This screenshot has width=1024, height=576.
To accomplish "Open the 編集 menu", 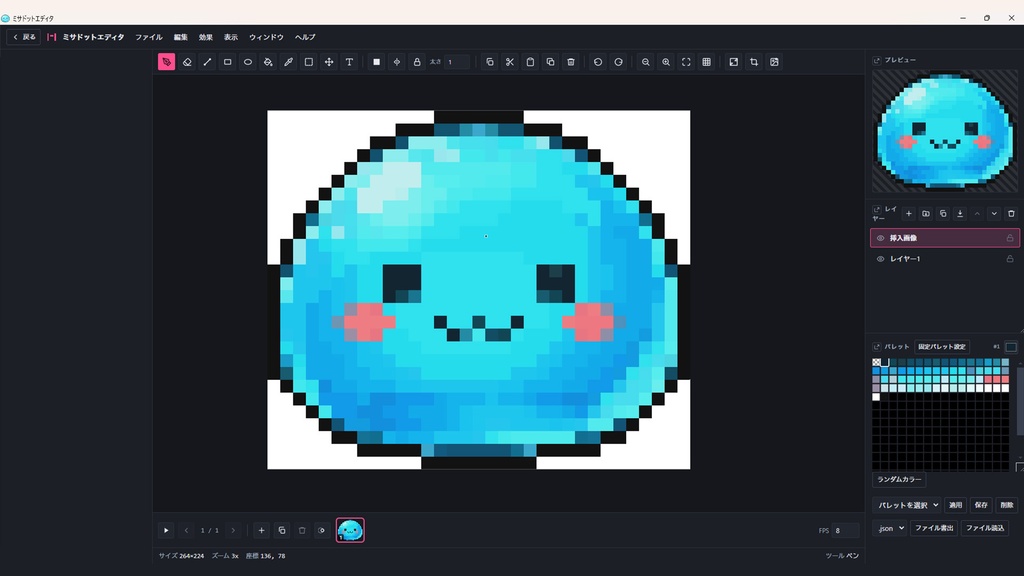I will point(181,37).
